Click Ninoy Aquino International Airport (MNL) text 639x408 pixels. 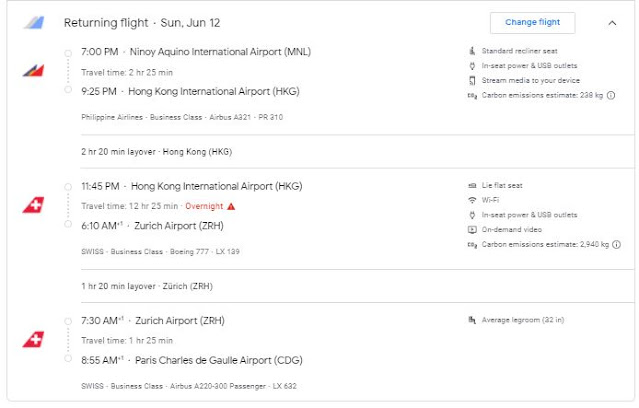click(x=220, y=52)
